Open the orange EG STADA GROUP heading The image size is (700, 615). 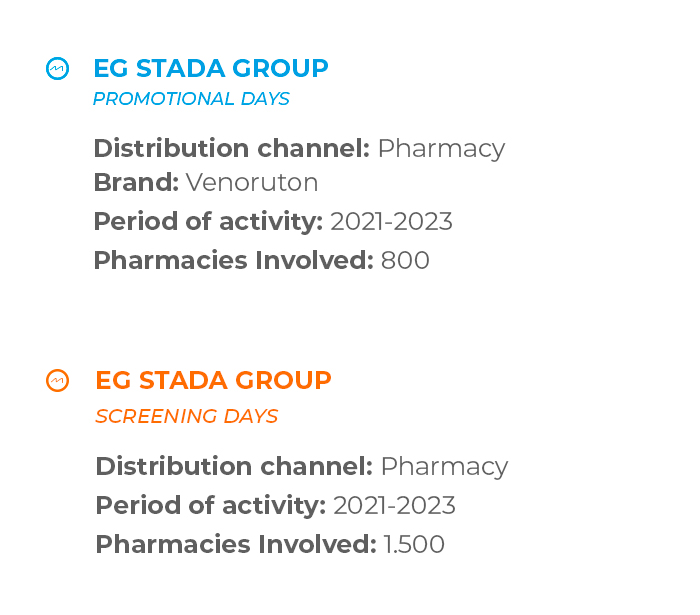click(x=213, y=381)
